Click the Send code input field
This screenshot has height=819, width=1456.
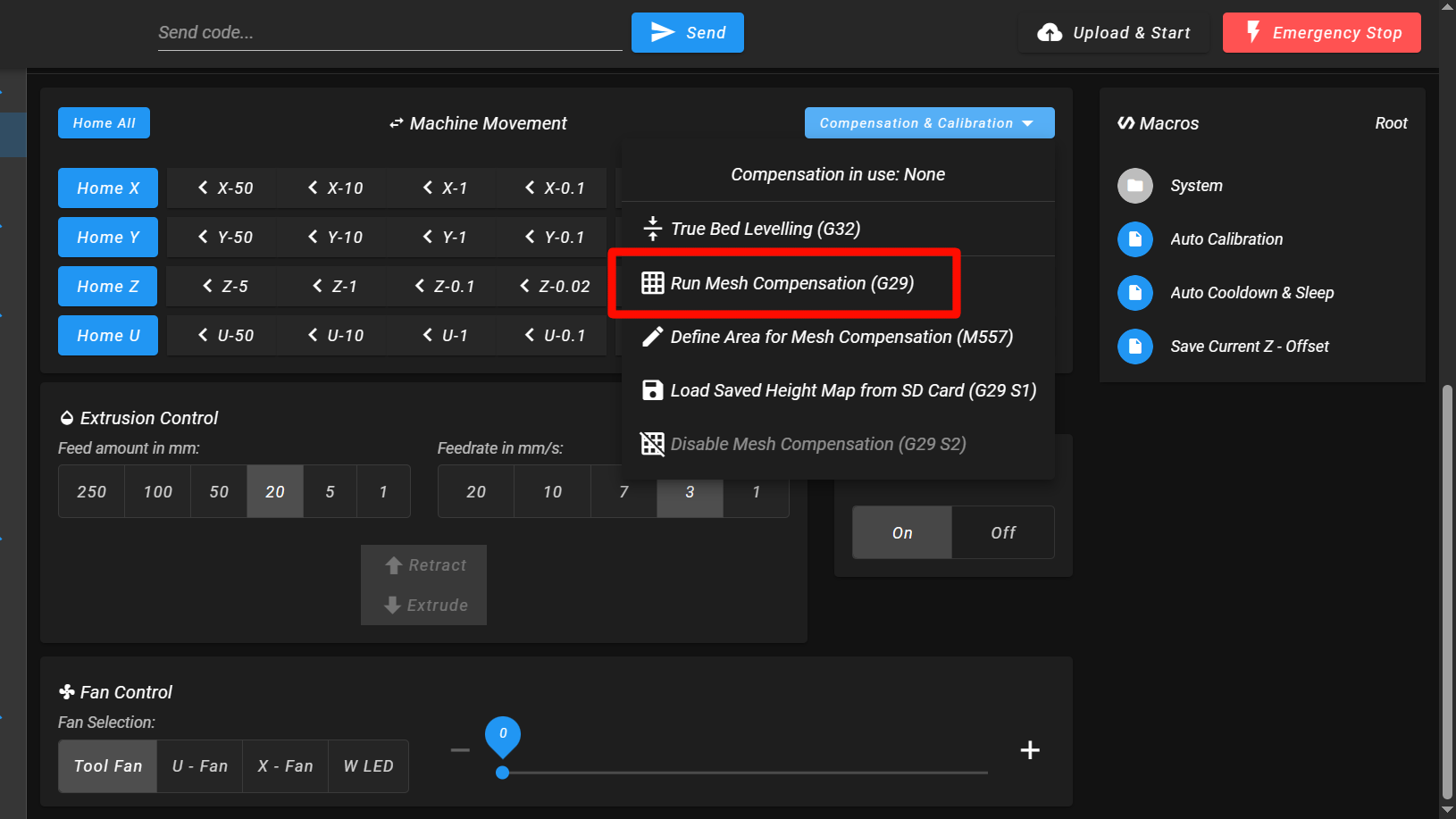click(389, 33)
